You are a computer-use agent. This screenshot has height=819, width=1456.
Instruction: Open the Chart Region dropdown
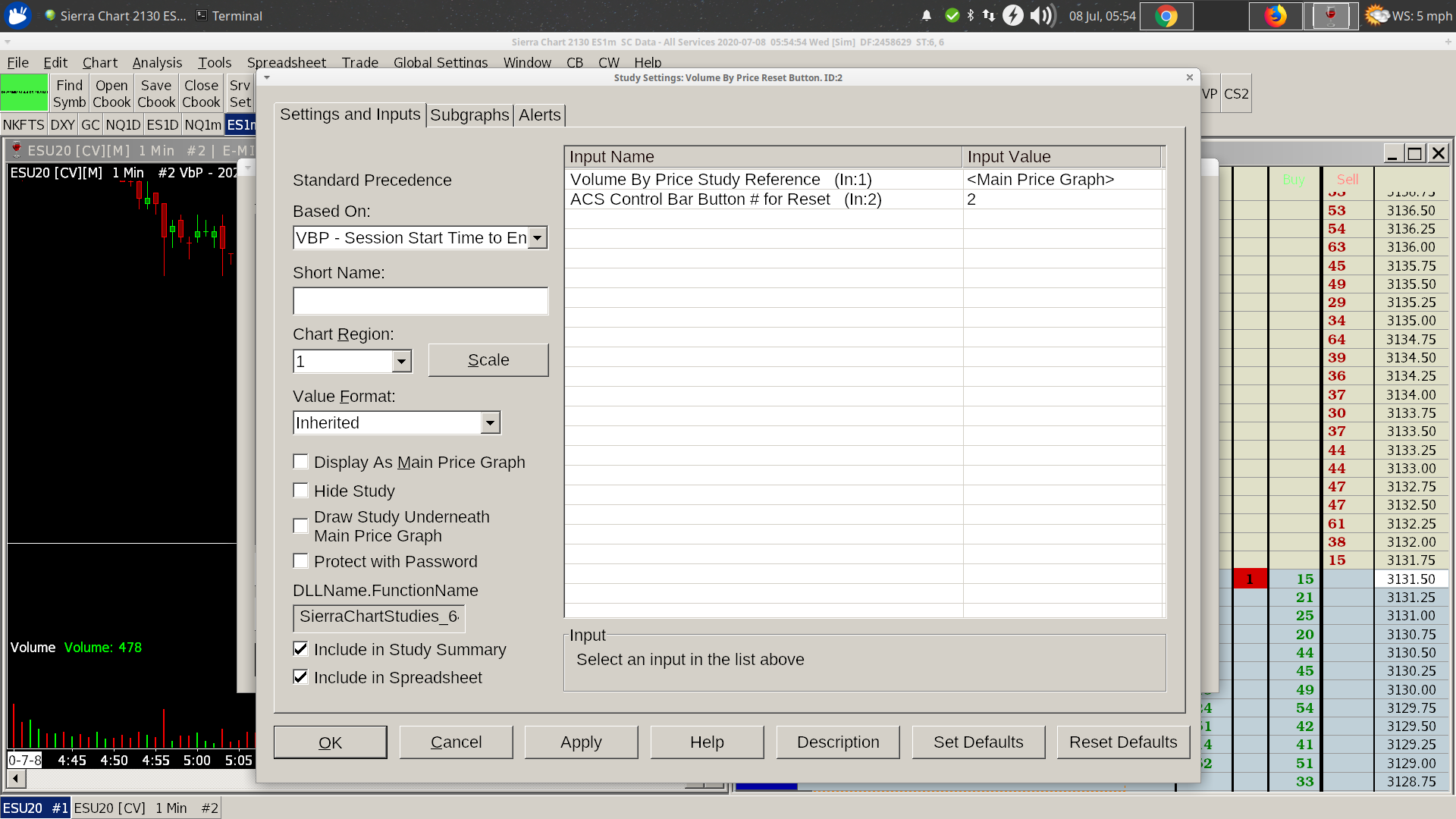coord(402,362)
